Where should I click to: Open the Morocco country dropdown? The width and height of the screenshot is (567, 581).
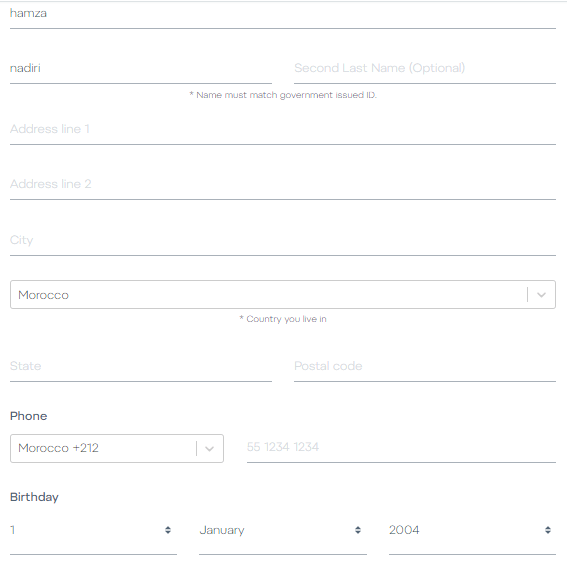pos(283,295)
